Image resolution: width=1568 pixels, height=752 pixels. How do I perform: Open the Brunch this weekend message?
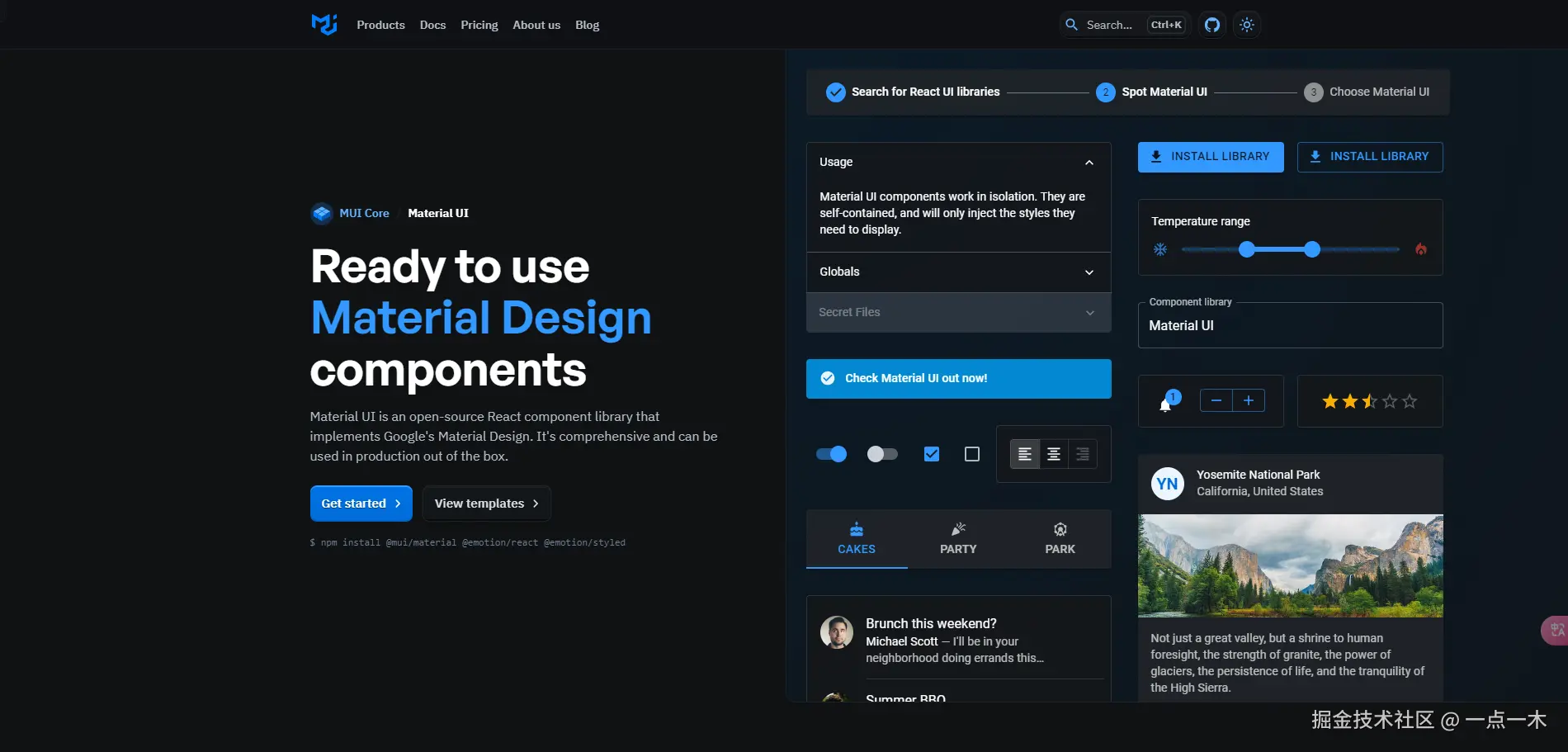[959, 640]
